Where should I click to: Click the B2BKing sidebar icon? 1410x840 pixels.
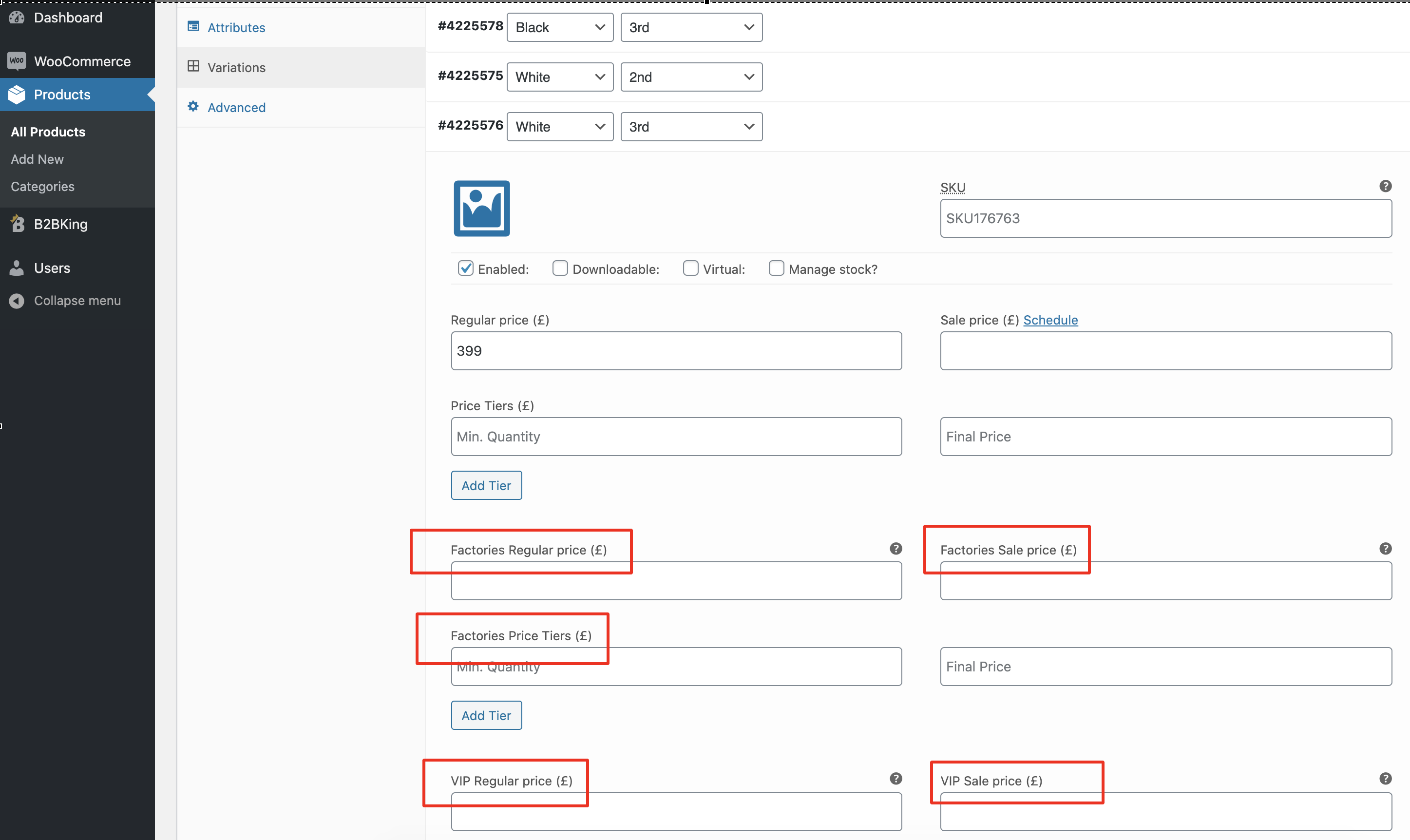tap(17, 224)
